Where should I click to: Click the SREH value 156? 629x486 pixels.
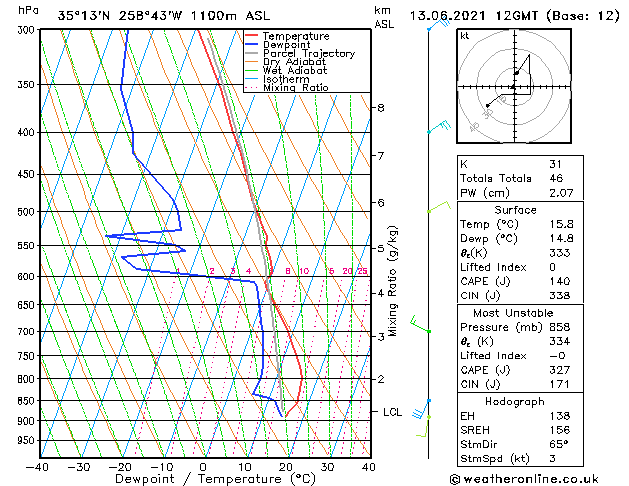[560, 430]
